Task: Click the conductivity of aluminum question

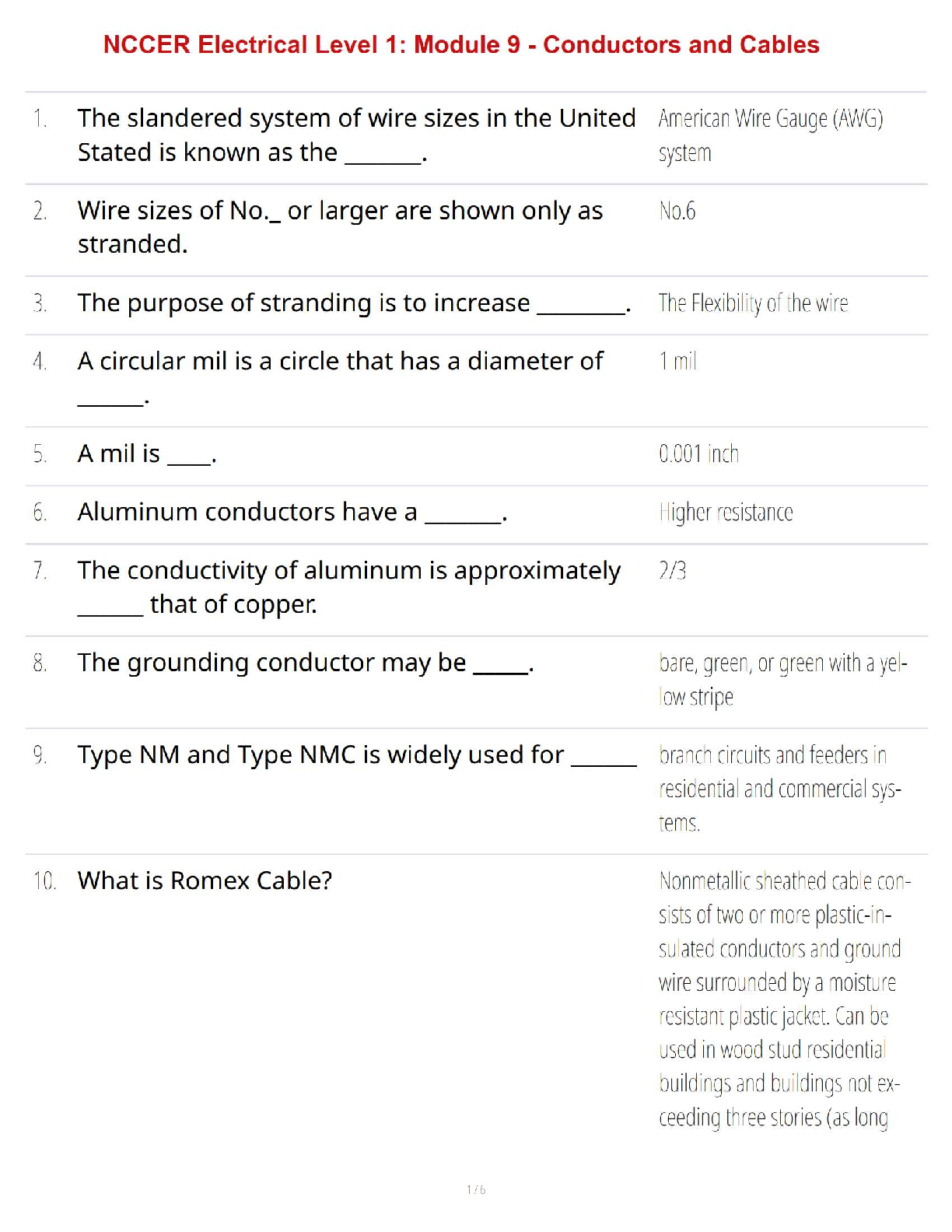Action: pos(348,587)
